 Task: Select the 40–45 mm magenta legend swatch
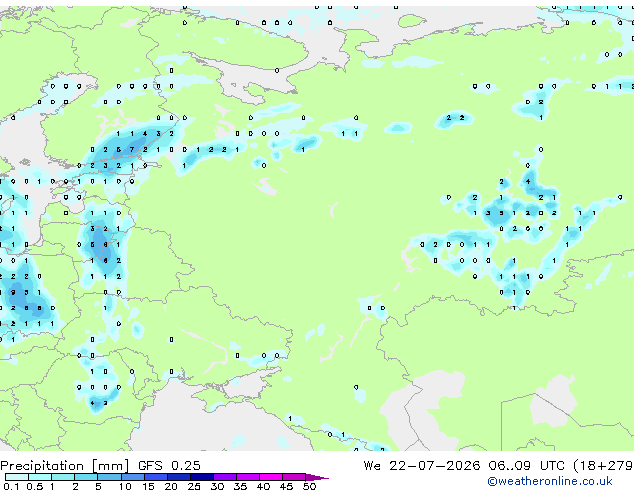[271, 477]
